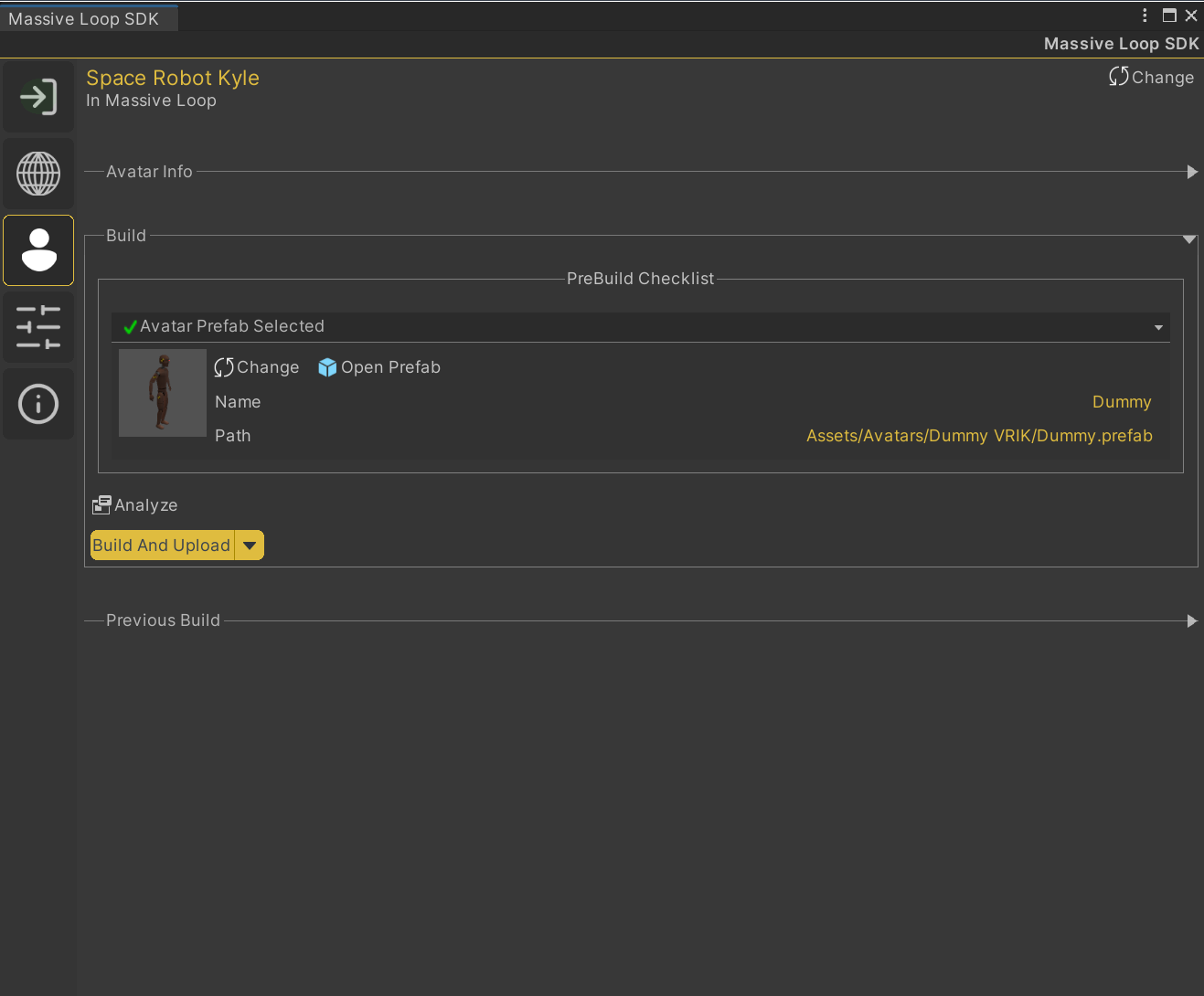
Task: Click the green checkmark for Avatar Prefab Selected
Action: [130, 327]
